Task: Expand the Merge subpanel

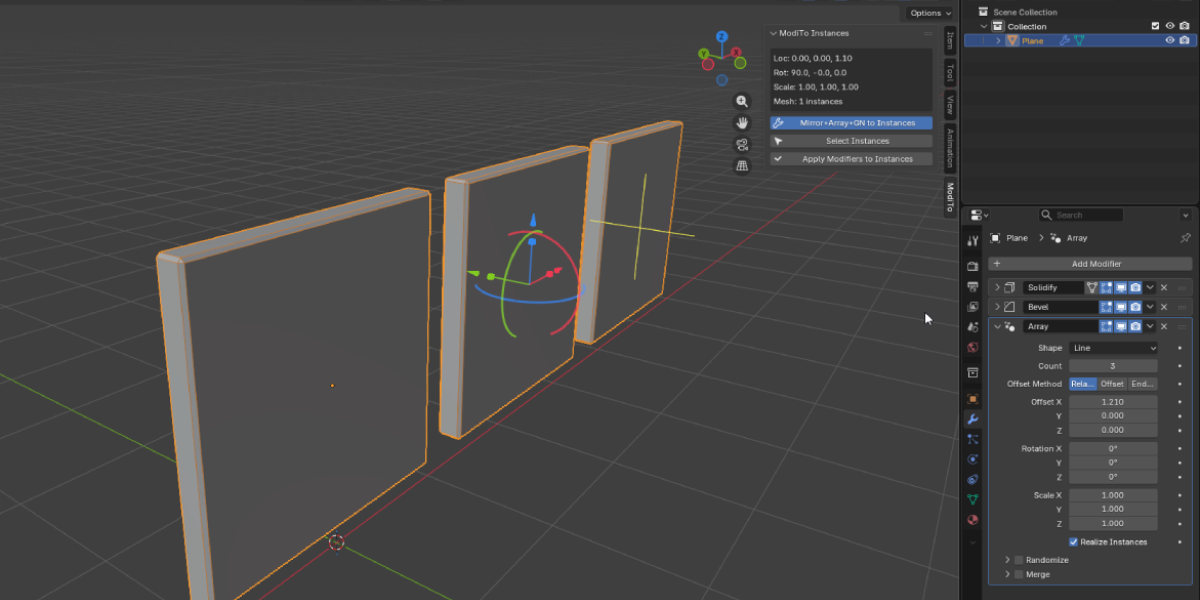Action: [x=1008, y=575]
